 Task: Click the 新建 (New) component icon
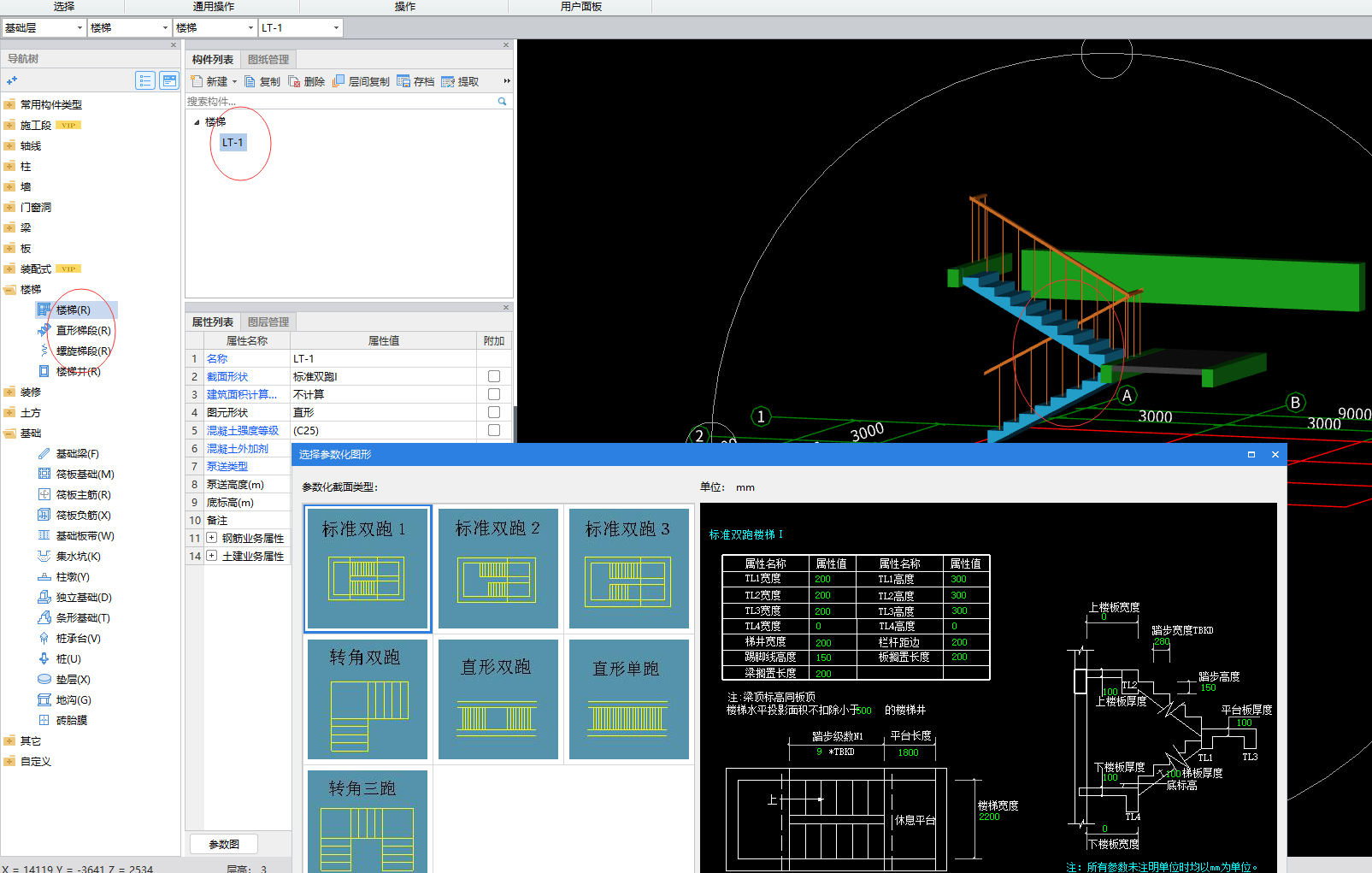[x=197, y=81]
